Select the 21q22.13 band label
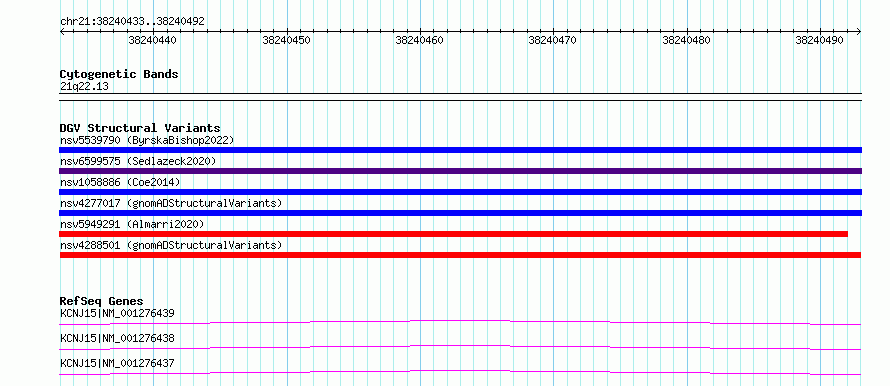 [84, 87]
